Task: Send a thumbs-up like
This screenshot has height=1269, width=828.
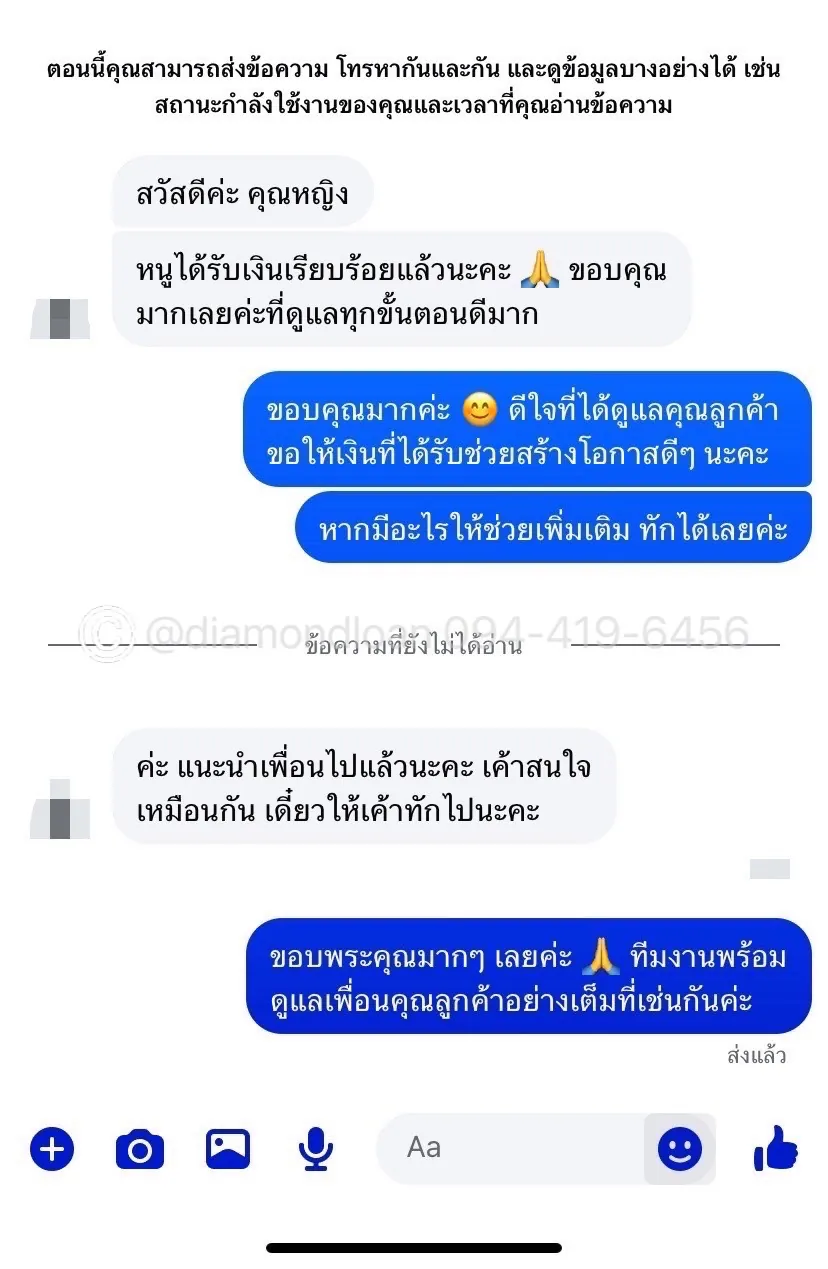Action: point(776,1148)
